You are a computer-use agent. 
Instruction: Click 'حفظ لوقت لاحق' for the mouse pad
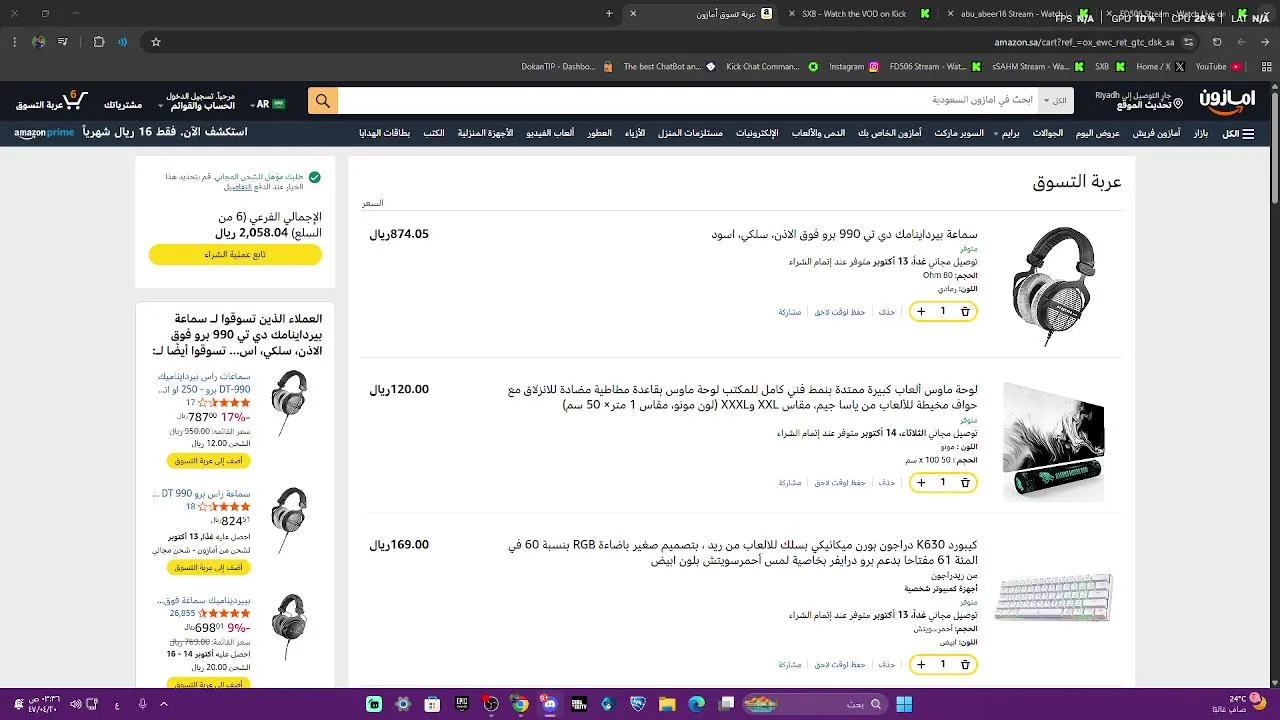(x=839, y=482)
